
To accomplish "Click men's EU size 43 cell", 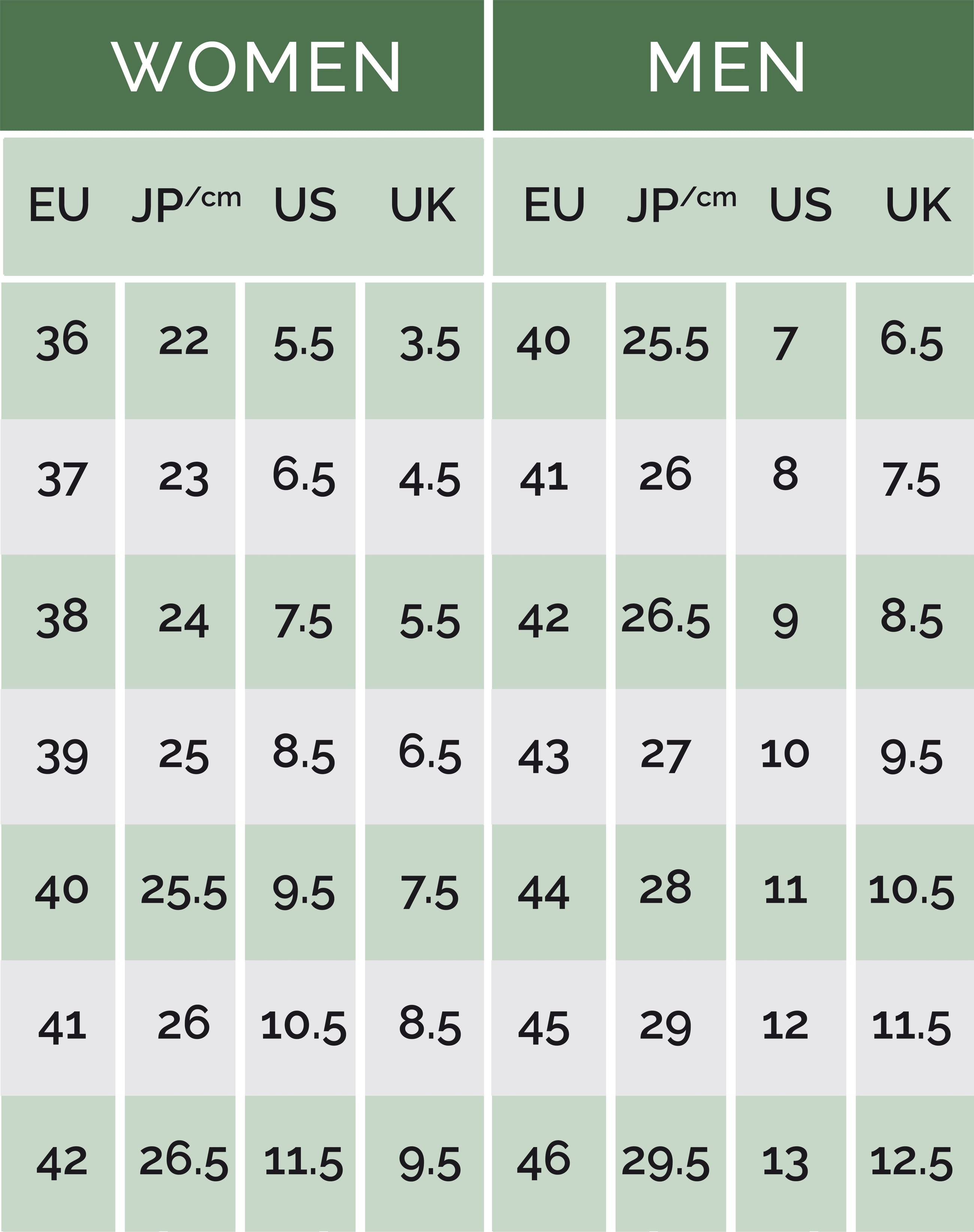I will (544, 757).
